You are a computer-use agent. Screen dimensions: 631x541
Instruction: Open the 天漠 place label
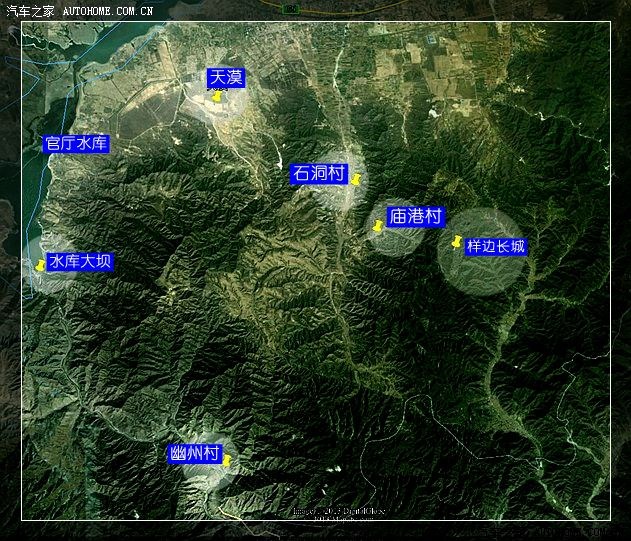226,77
